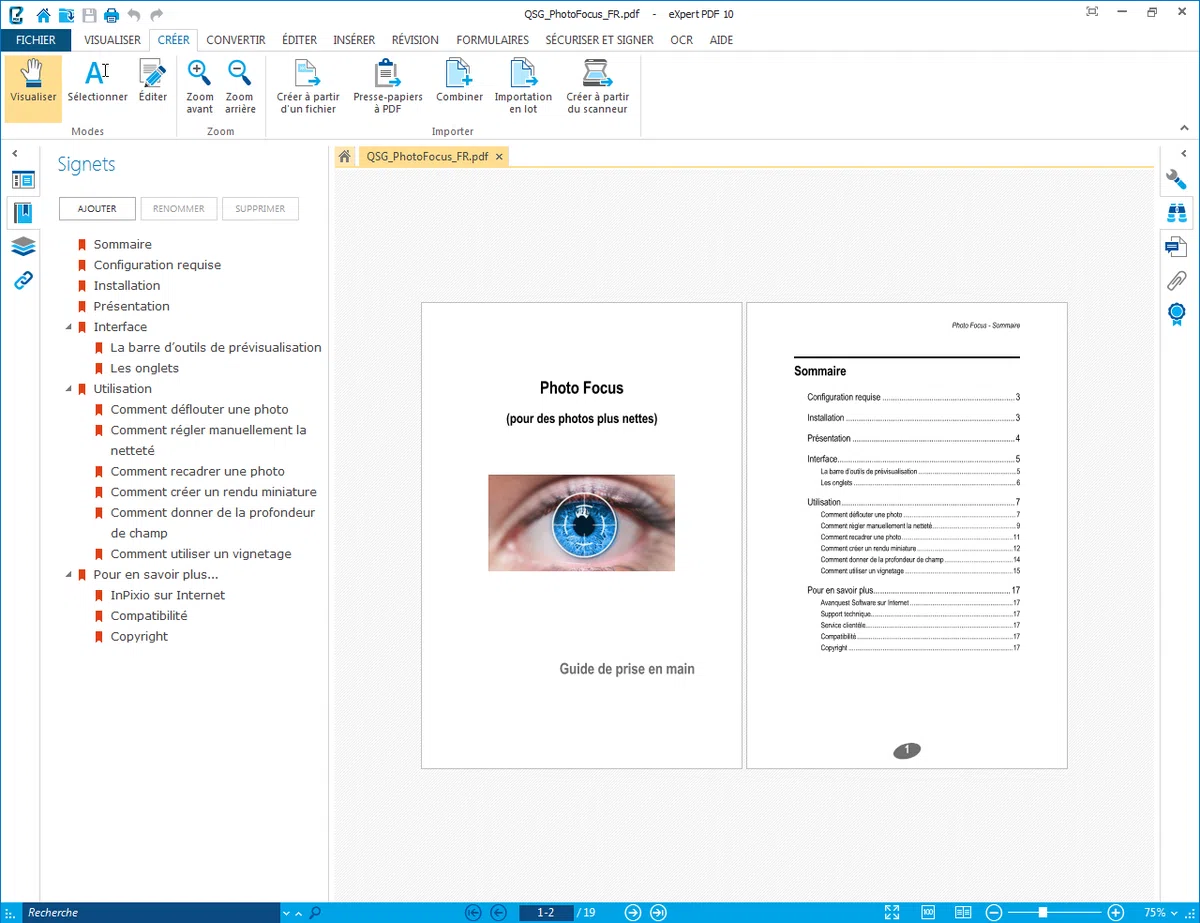The width and height of the screenshot is (1200, 923).
Task: Collapse the left Signets panel arrow
Action: click(15, 153)
